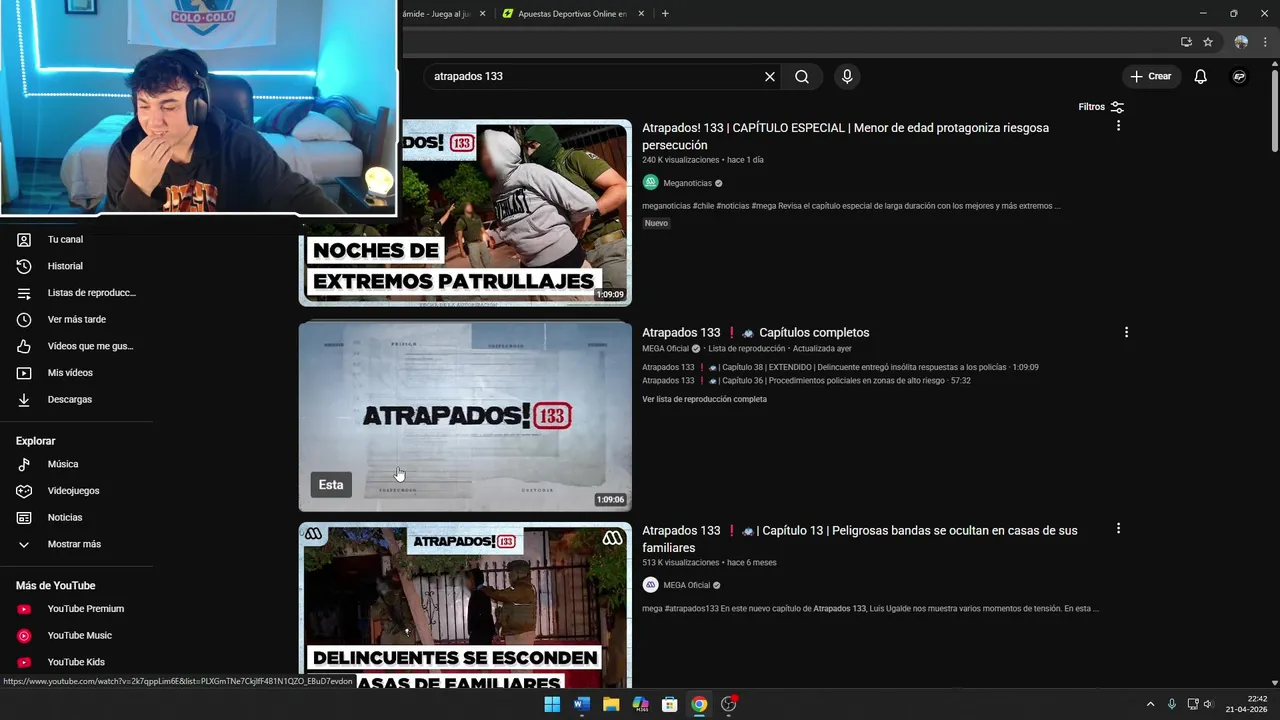
Task: Click the Crear button
Action: [x=1151, y=76]
